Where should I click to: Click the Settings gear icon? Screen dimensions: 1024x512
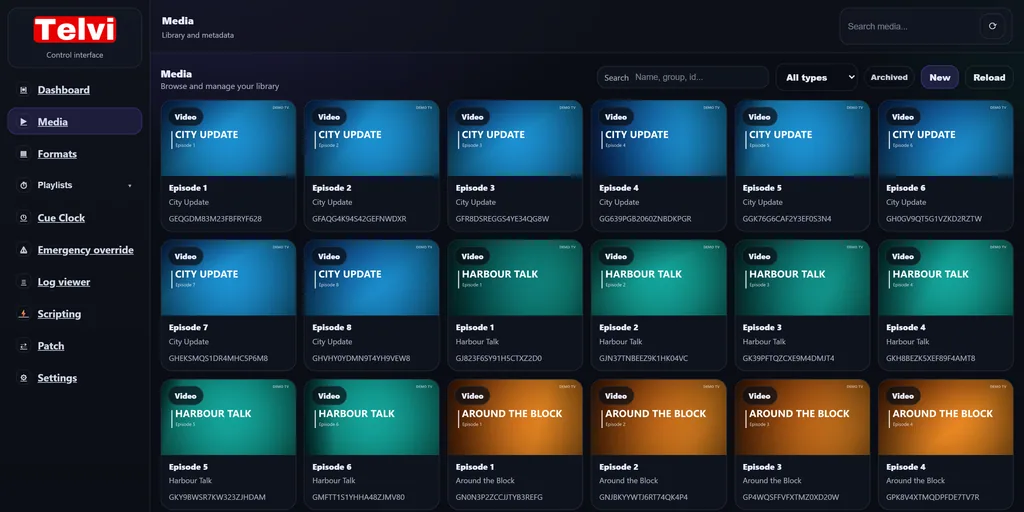(x=24, y=378)
